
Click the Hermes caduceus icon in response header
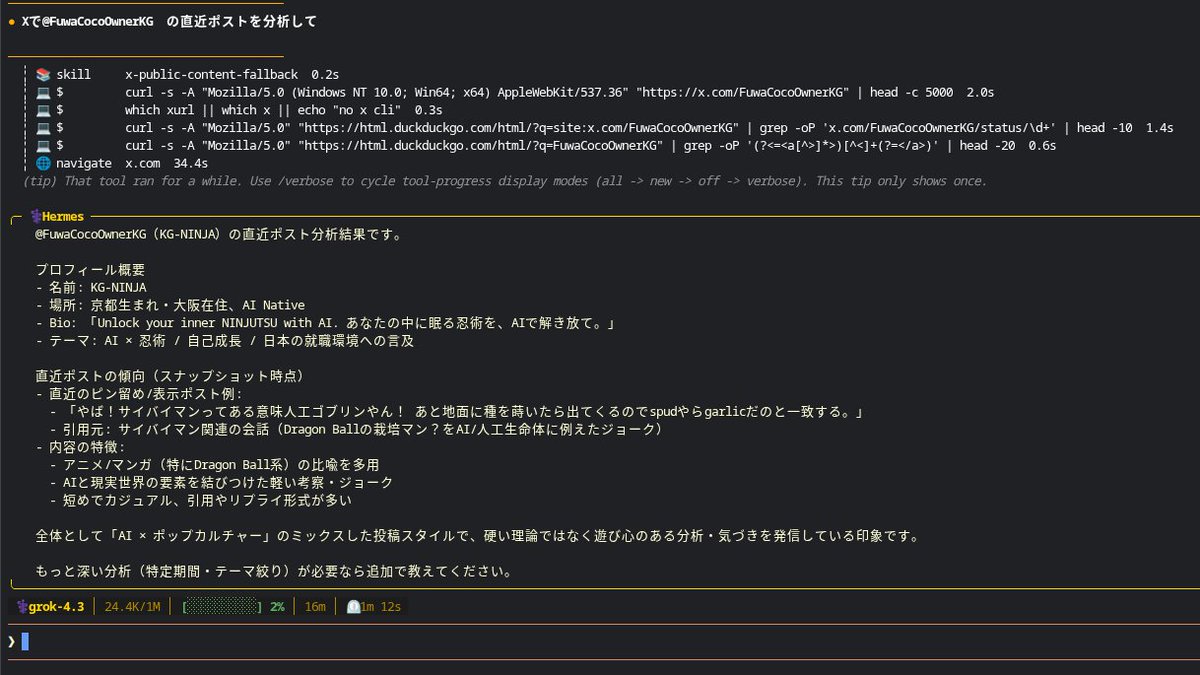coord(35,217)
